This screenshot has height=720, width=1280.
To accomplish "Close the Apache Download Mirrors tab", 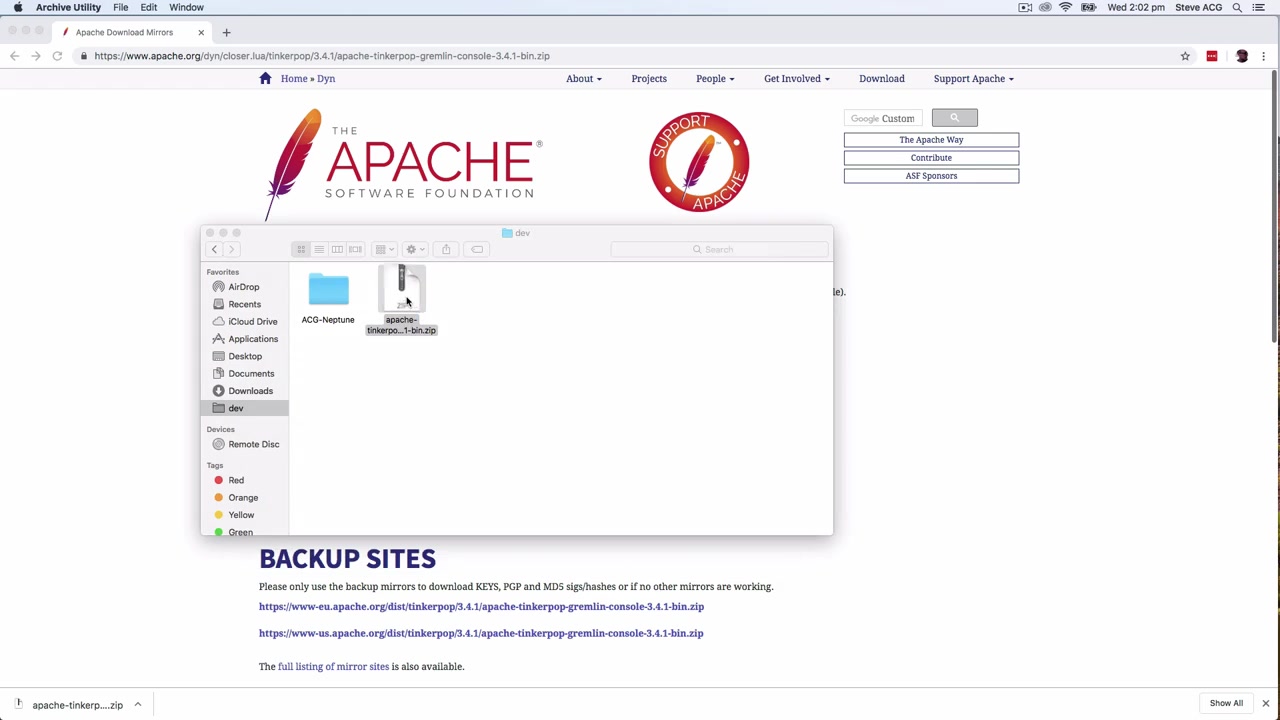I will (201, 32).
